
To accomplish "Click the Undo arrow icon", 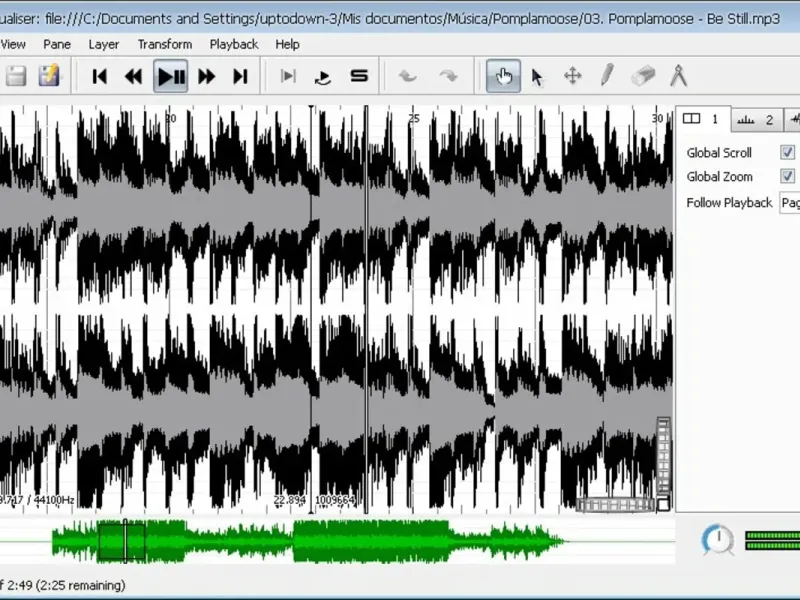I will [x=408, y=77].
